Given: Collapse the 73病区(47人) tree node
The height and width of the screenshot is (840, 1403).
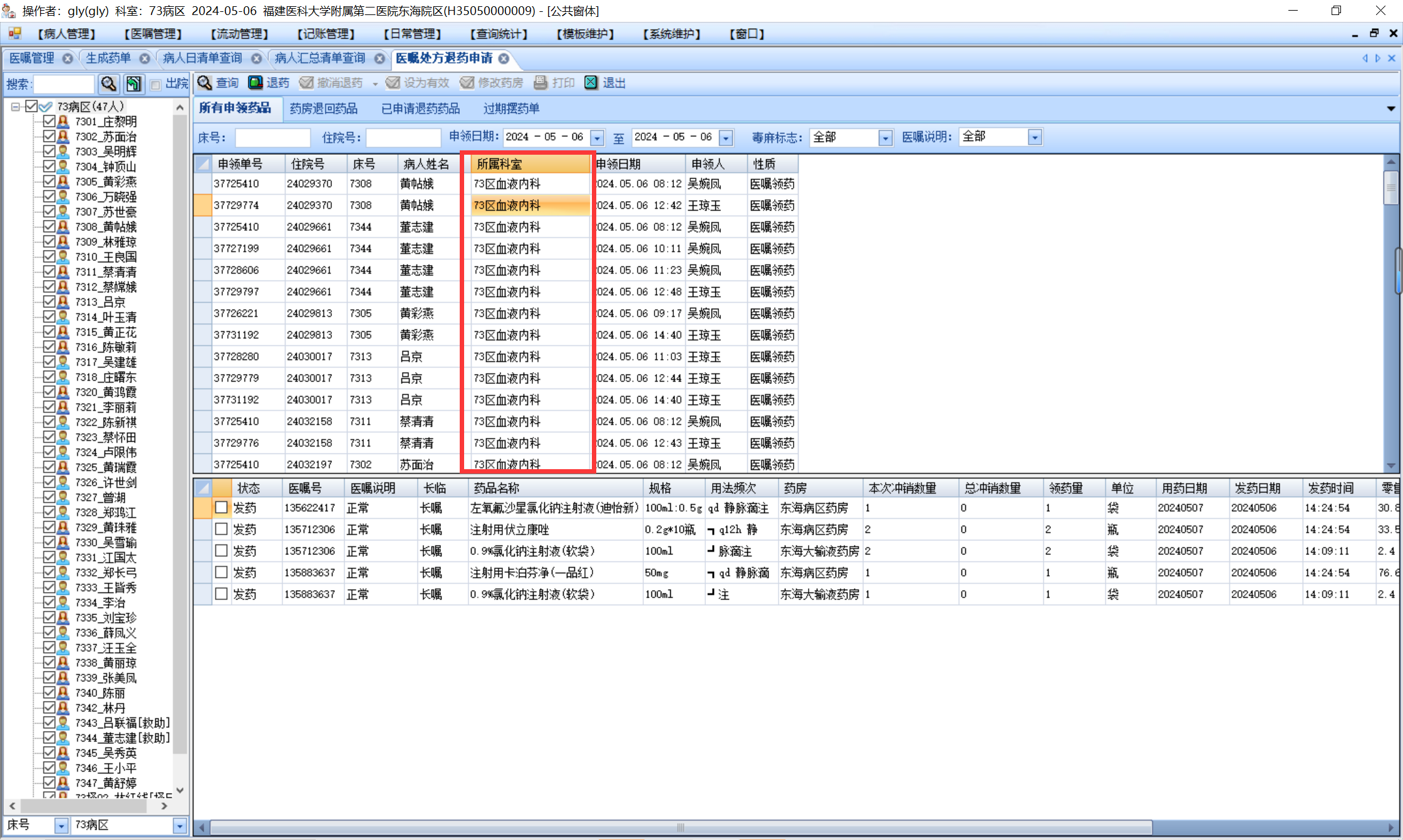Looking at the screenshot, I should 15,106.
